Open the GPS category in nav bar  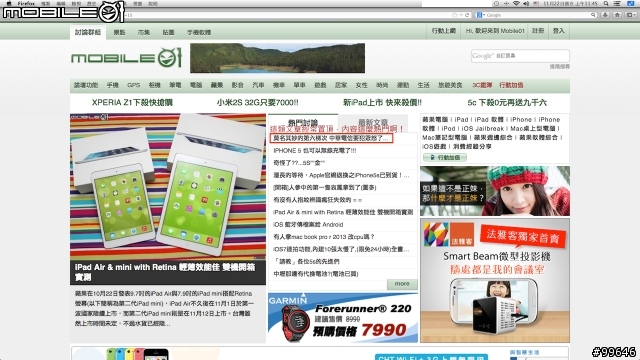pyautogui.click(x=133, y=85)
